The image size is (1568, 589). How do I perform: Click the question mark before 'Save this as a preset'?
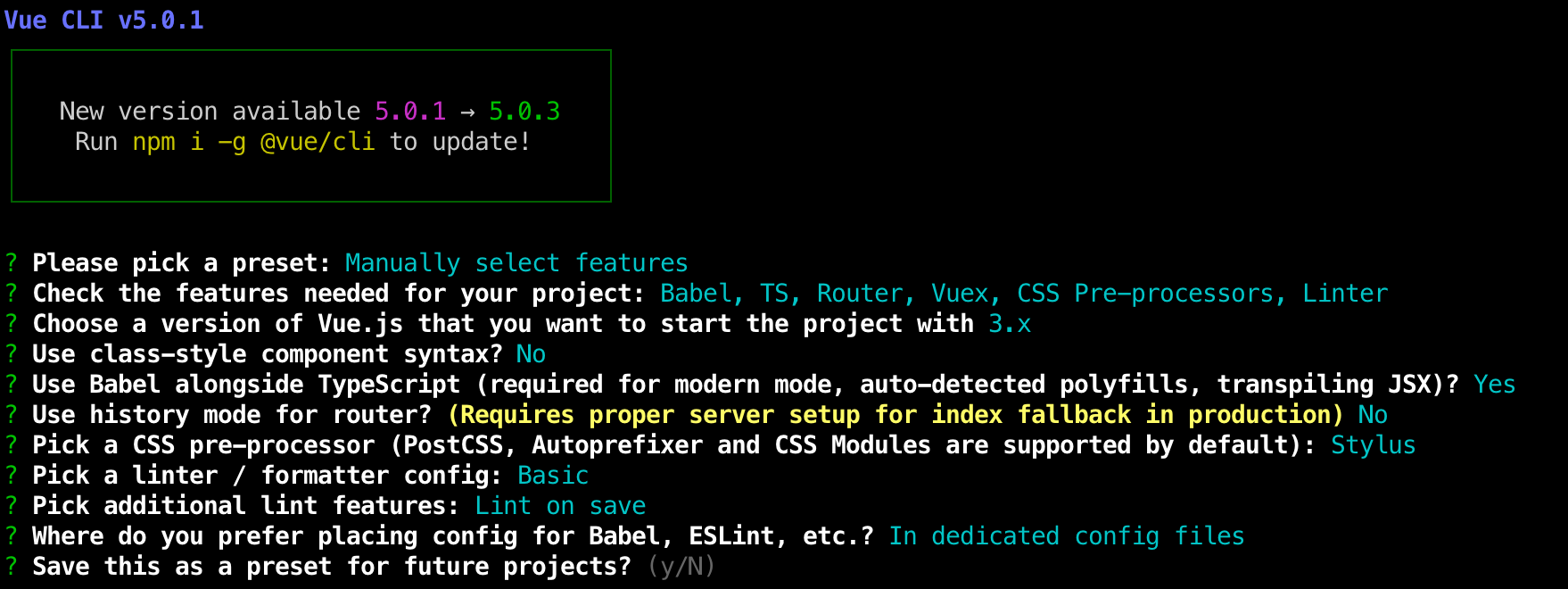coord(12,566)
